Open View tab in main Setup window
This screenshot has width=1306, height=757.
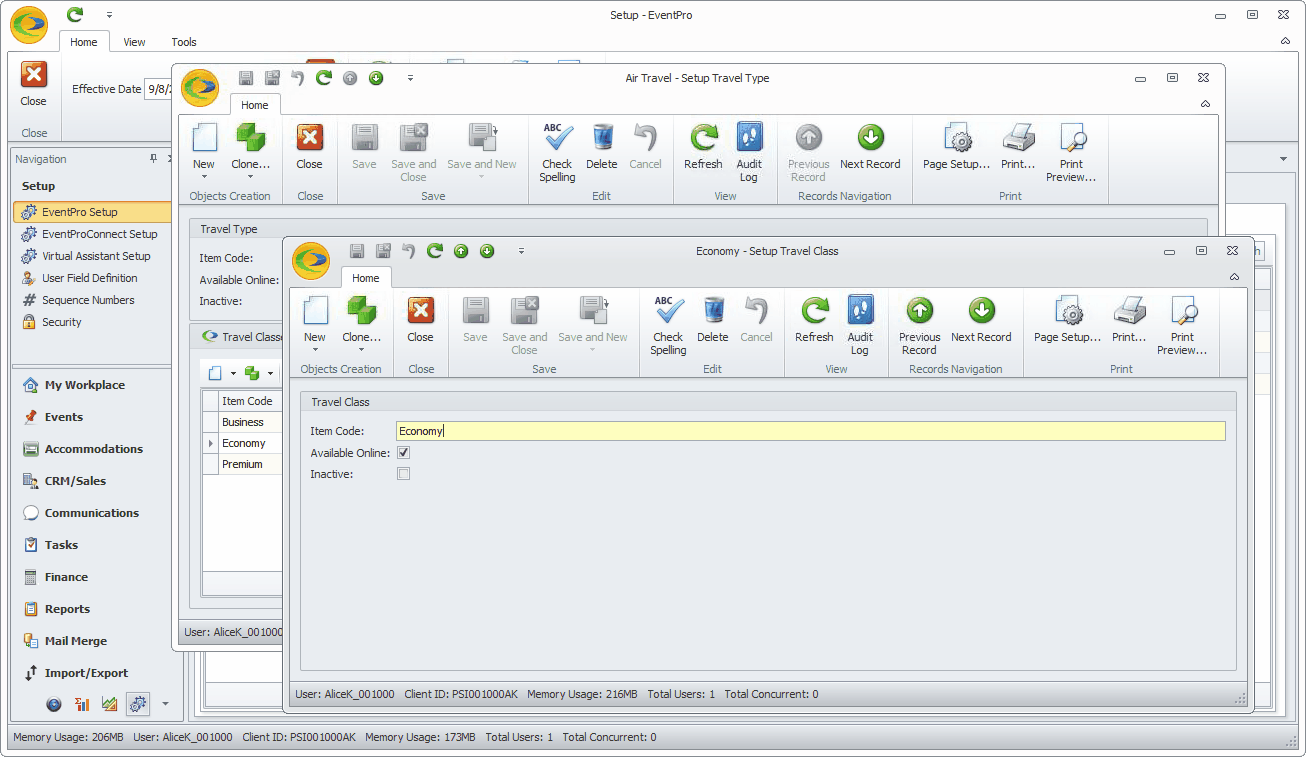tap(134, 42)
